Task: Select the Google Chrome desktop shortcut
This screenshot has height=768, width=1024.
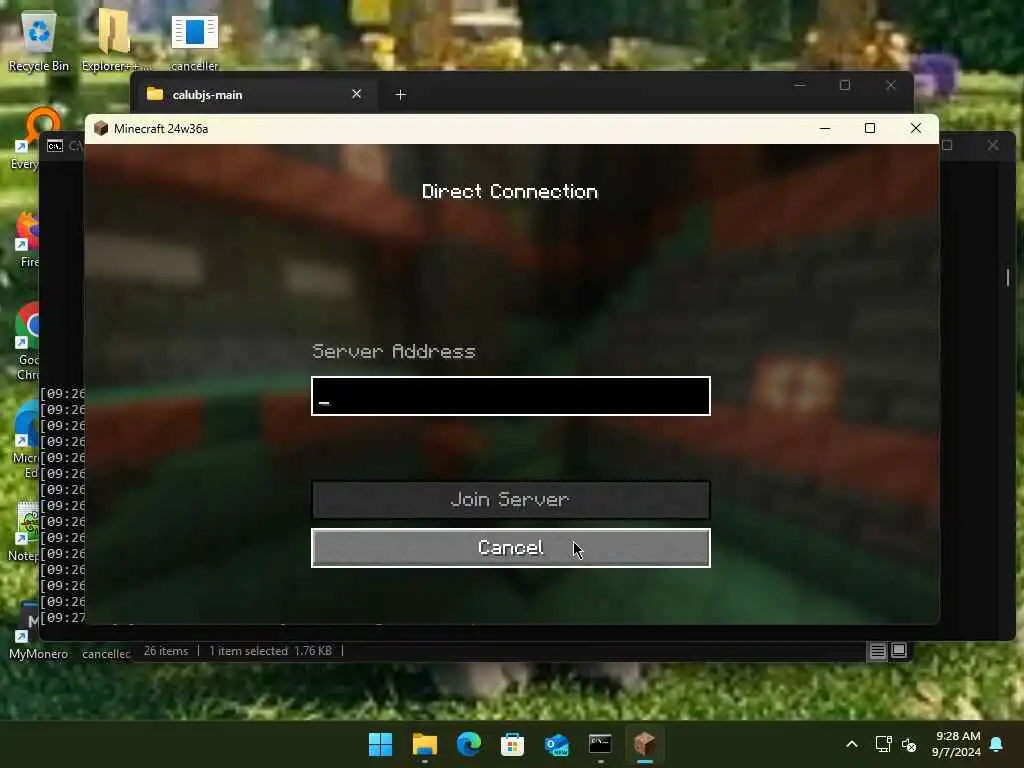Action: pos(27,341)
